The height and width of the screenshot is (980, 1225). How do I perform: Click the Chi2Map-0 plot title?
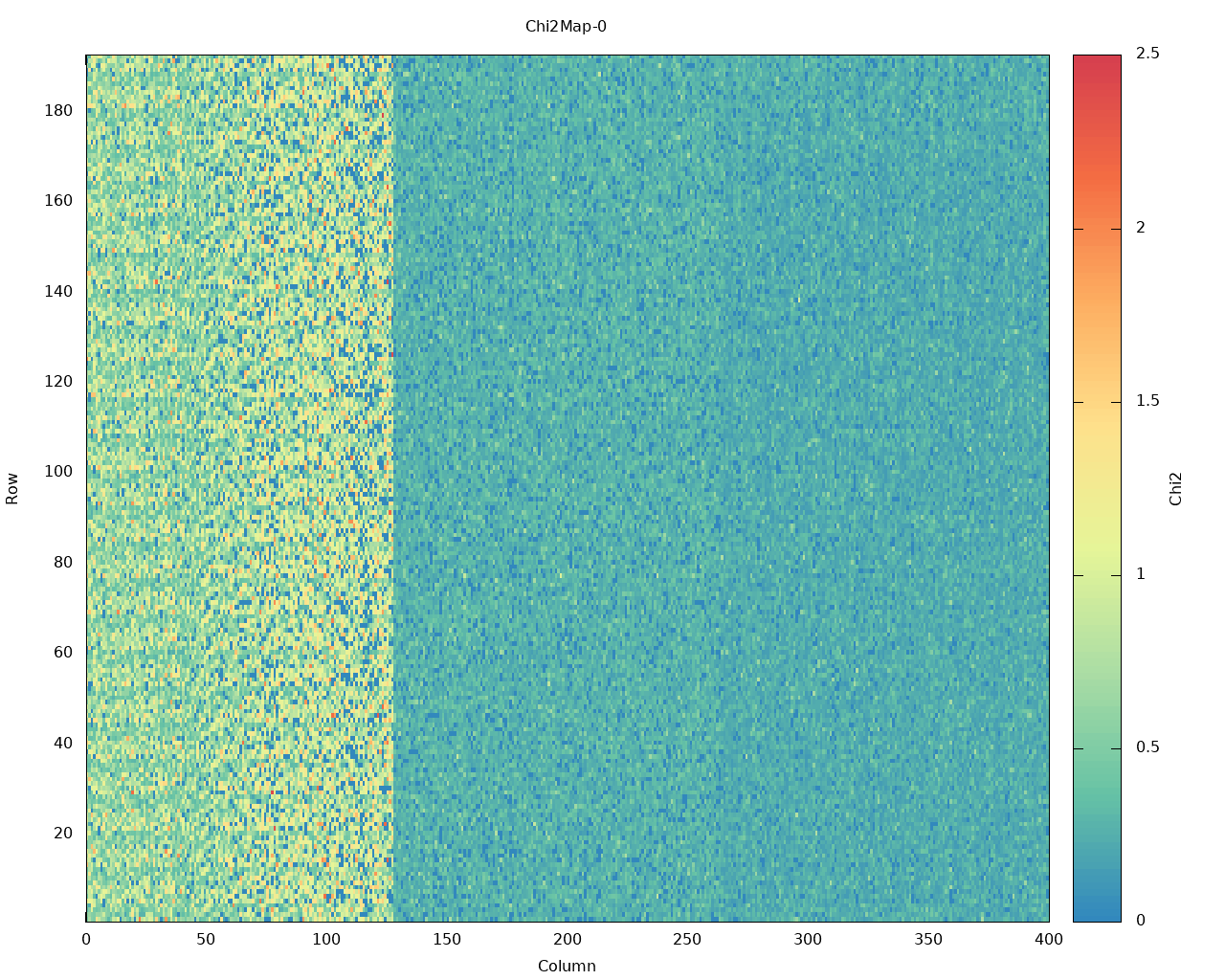point(566,27)
